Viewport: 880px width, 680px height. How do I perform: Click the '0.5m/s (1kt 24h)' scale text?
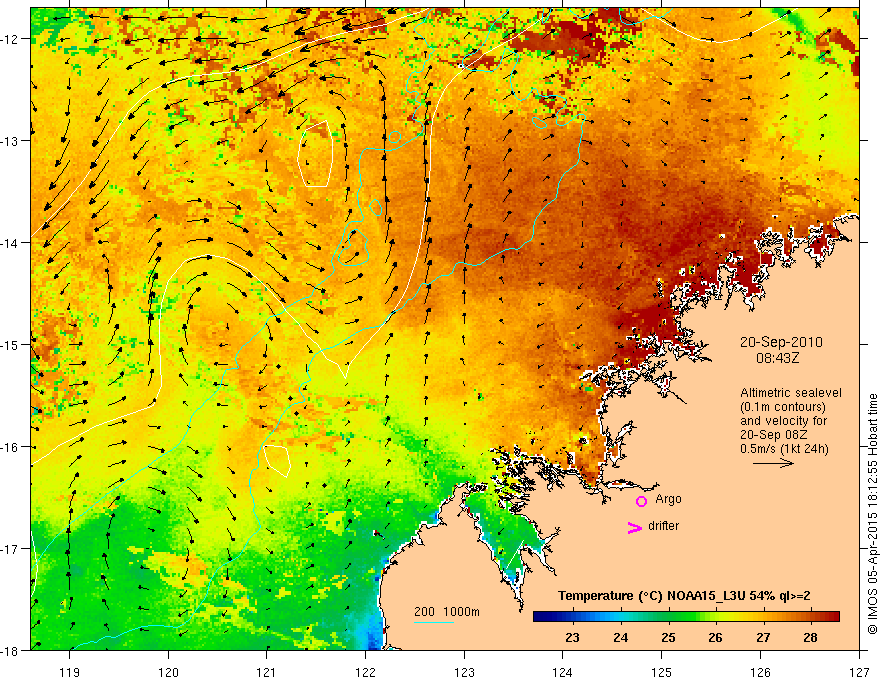(784, 449)
